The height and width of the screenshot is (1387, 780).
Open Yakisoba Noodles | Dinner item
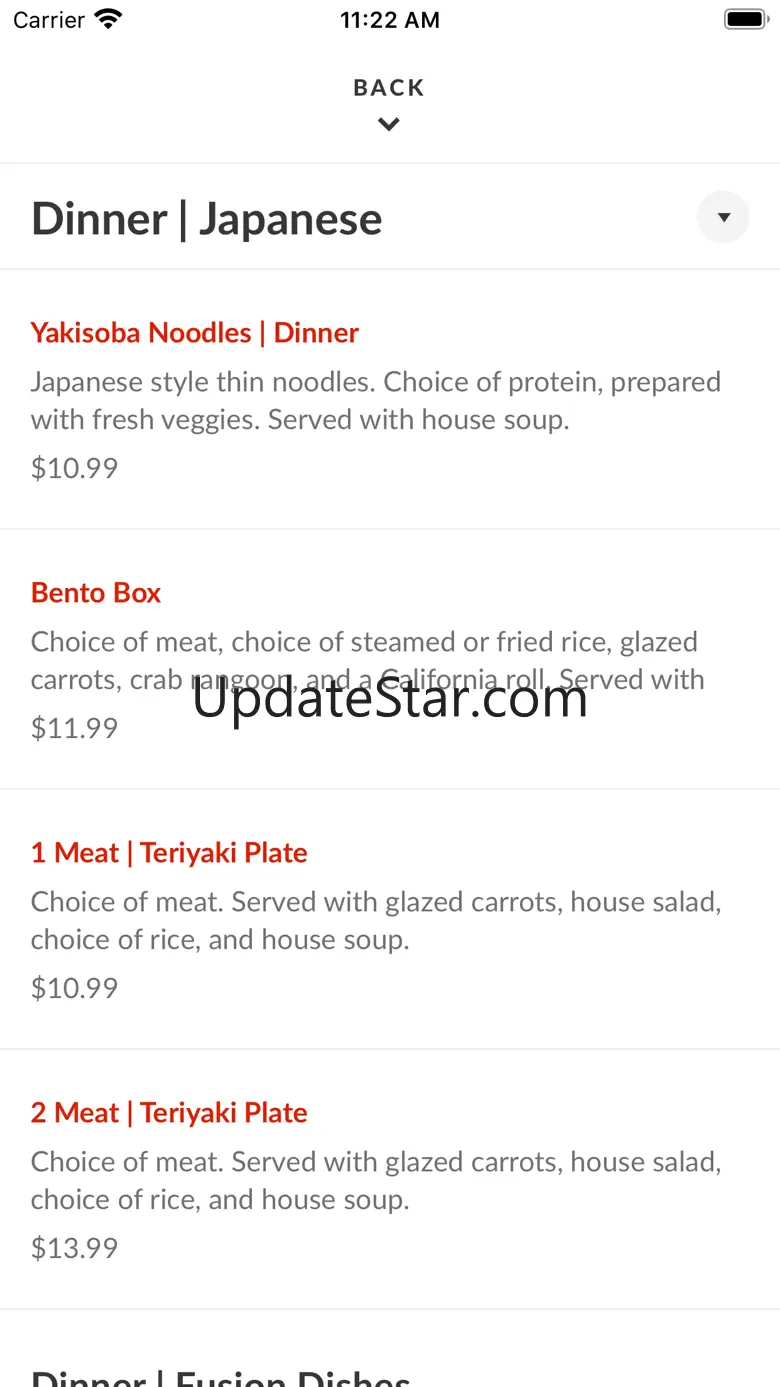[195, 332]
